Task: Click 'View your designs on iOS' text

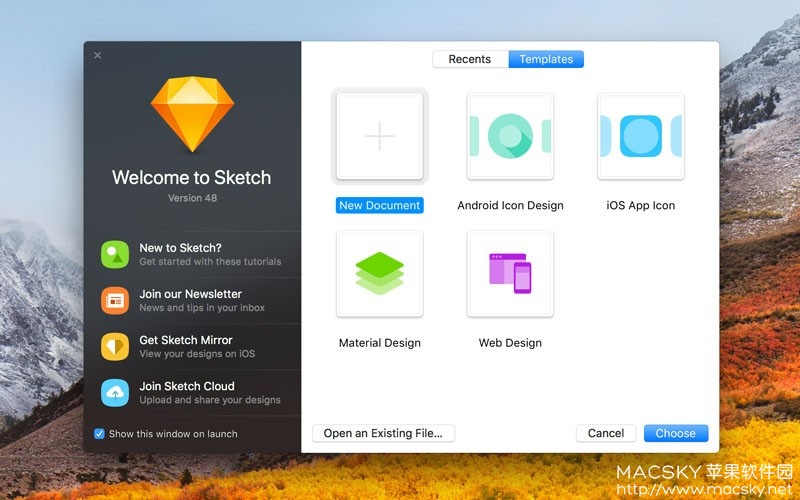Action: pos(197,354)
